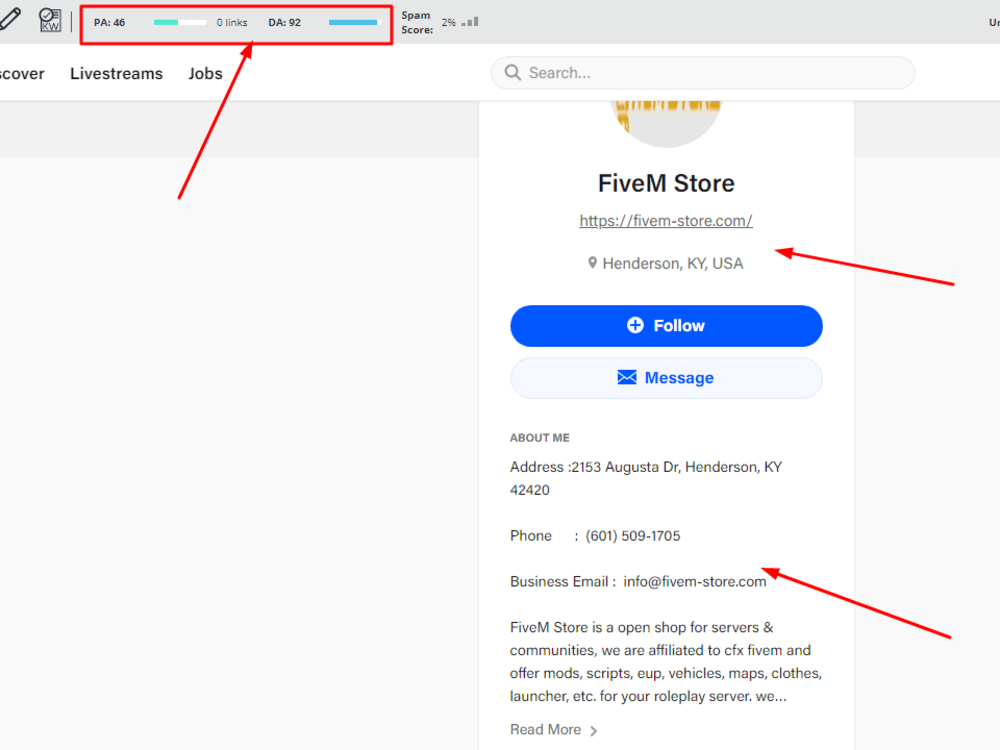Click the FiveM Store profile name

pos(666,183)
